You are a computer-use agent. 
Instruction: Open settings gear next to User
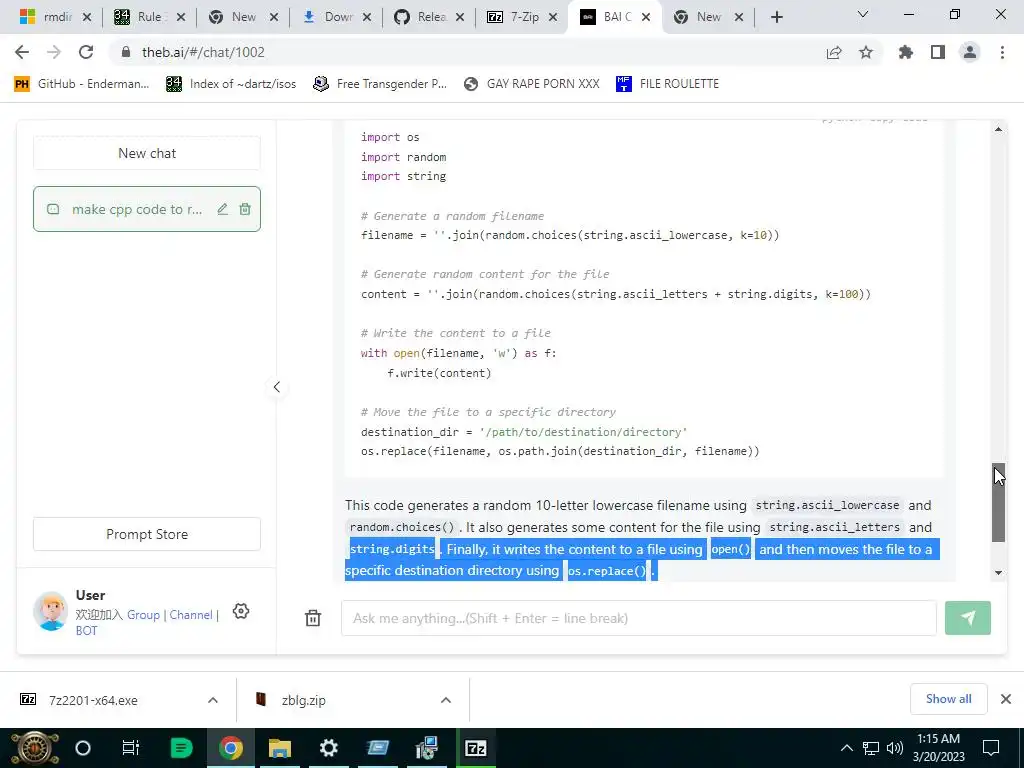(x=241, y=611)
